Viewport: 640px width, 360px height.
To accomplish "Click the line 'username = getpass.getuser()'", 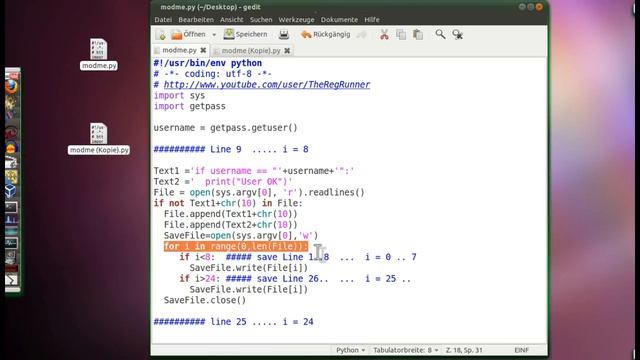I will pos(226,128).
